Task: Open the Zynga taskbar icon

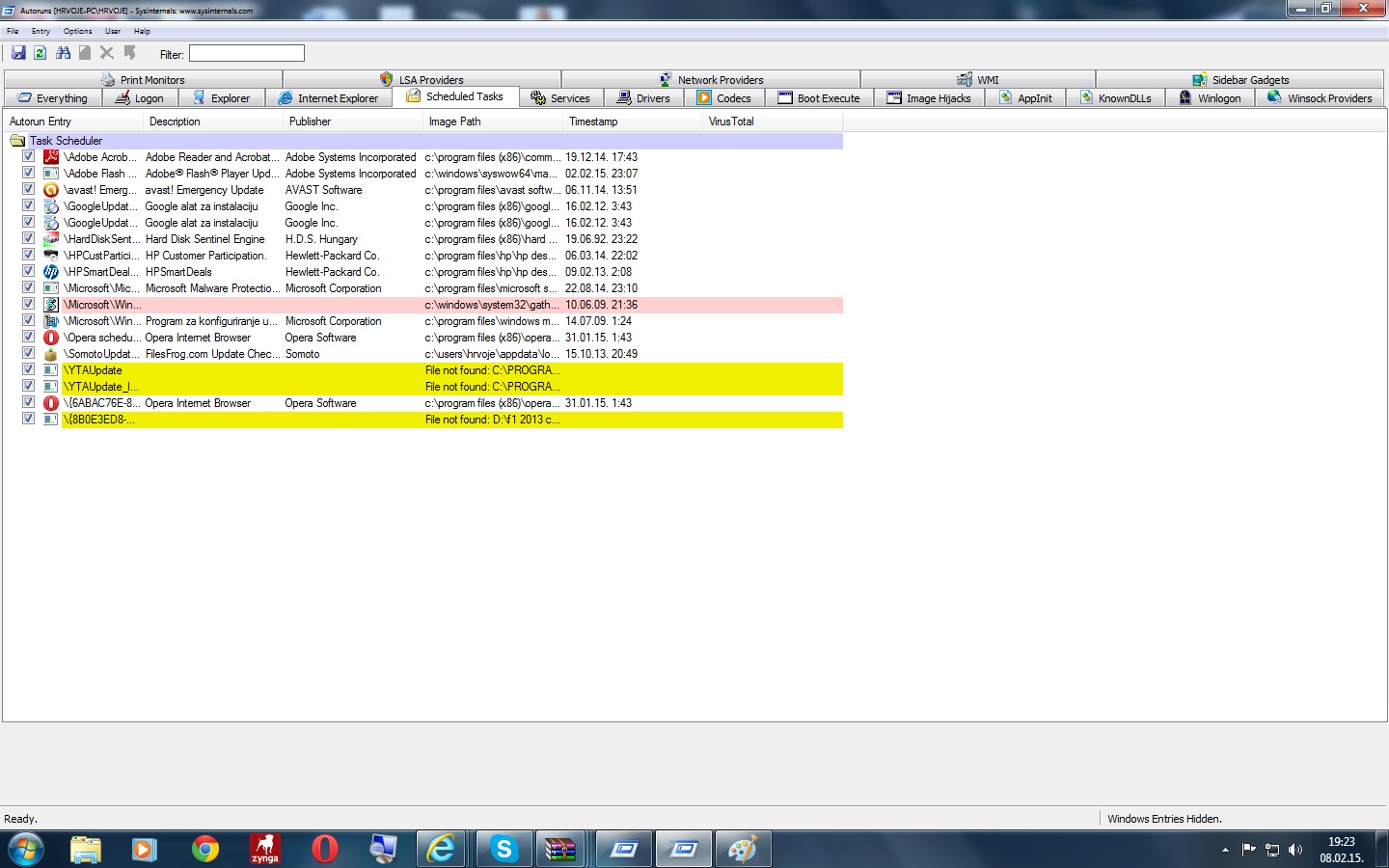Action: point(264,850)
